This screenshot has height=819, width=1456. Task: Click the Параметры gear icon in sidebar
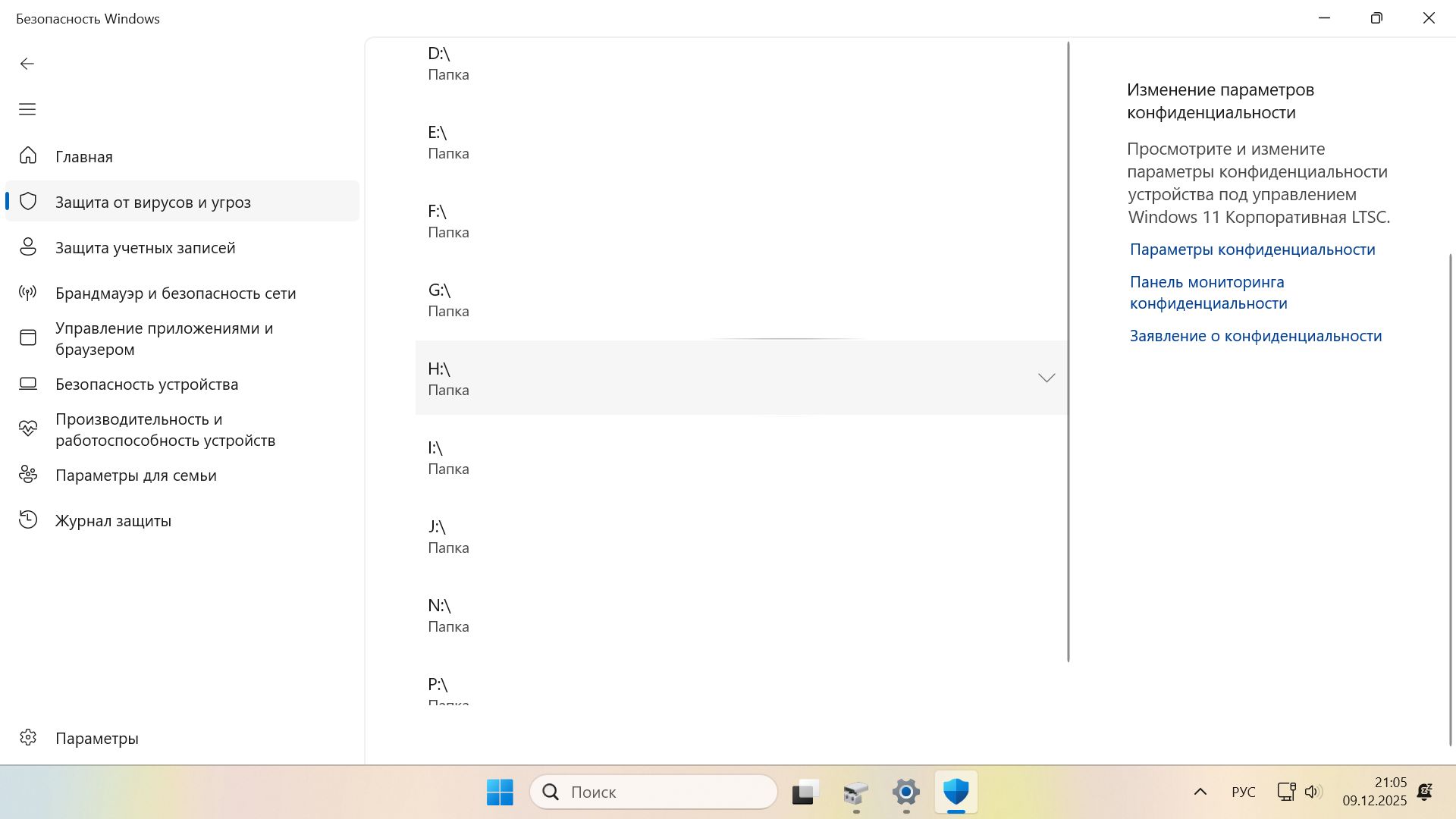(x=28, y=738)
